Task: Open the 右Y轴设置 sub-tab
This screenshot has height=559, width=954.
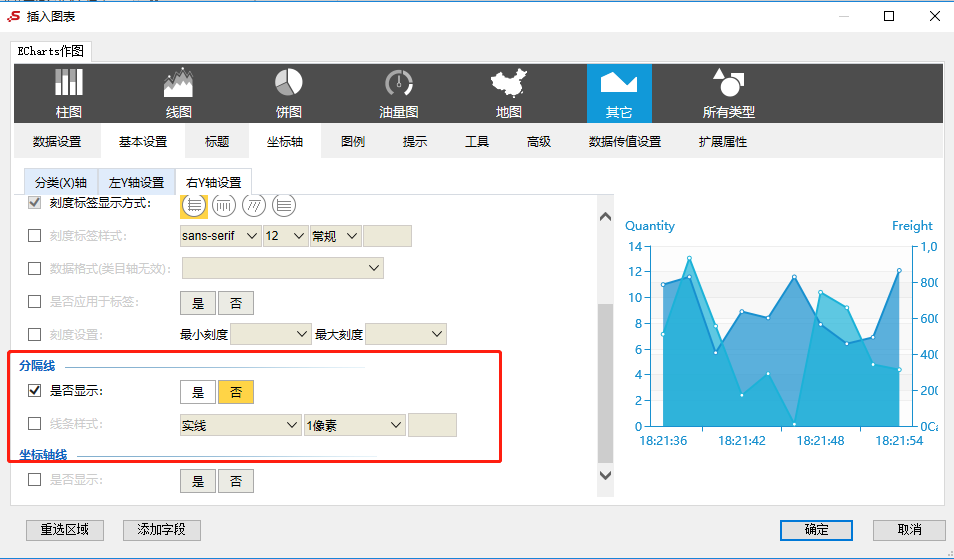Action: click(x=214, y=182)
